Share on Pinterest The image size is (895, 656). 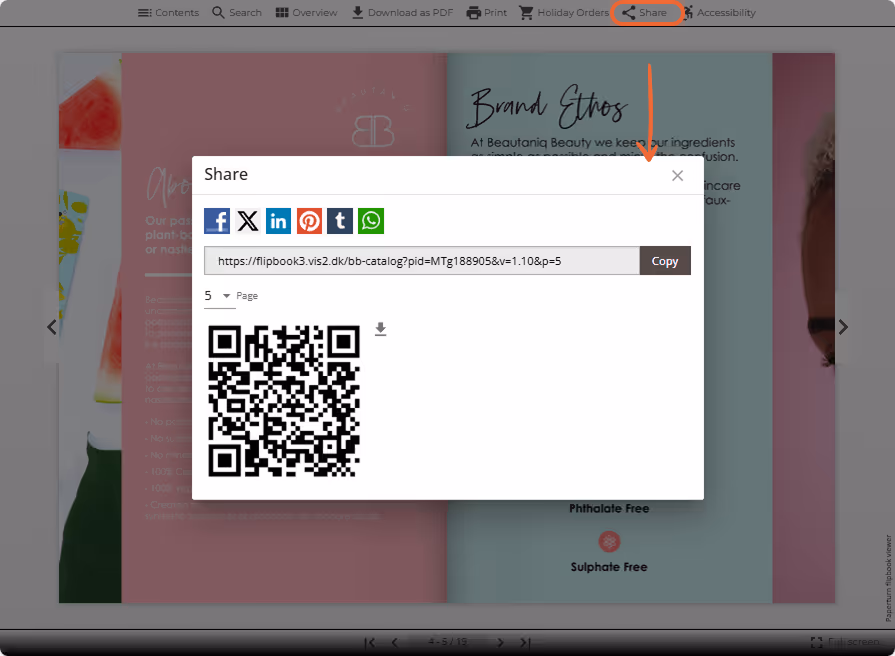309,221
